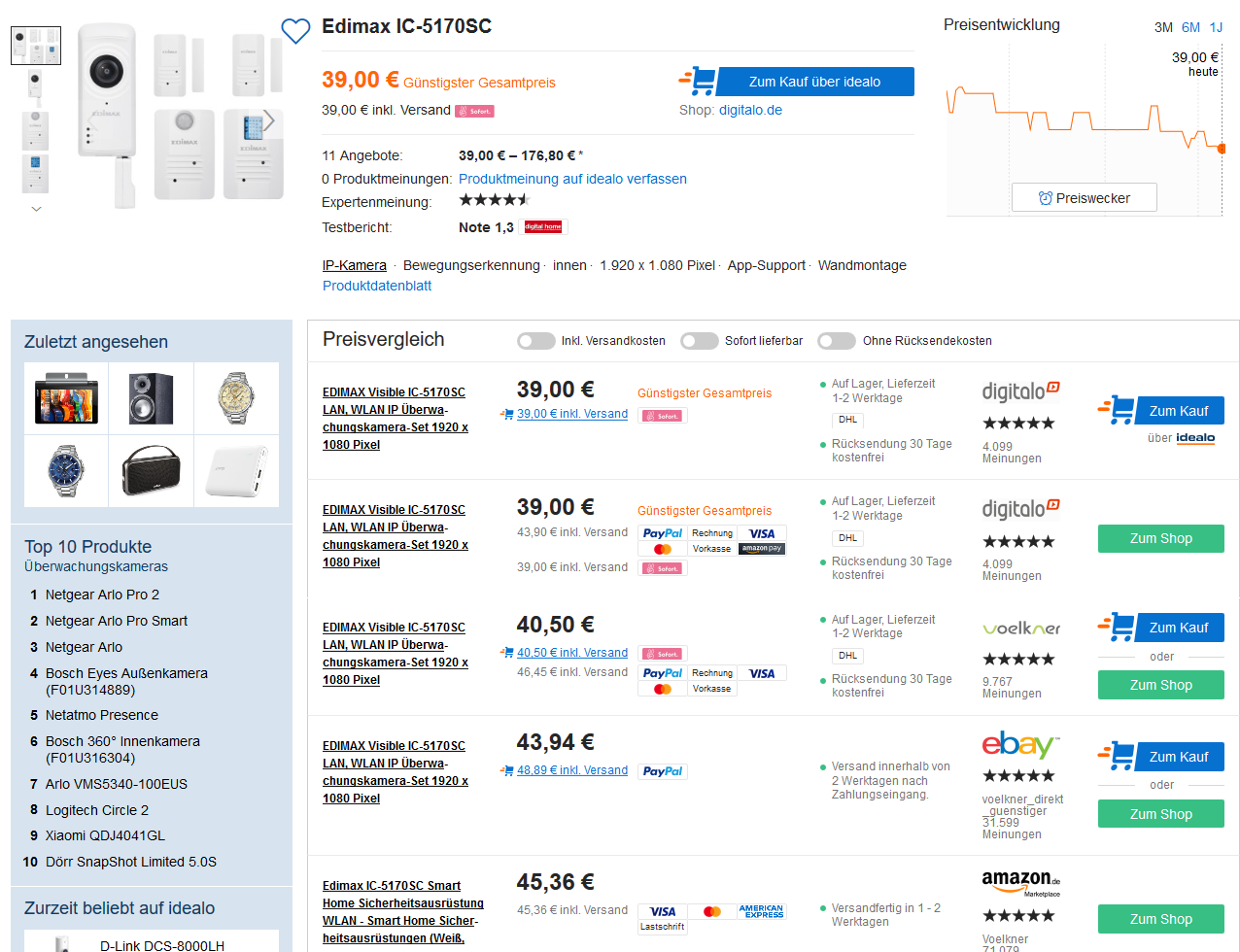Viewport: 1240px width, 952px height.
Task: Click the voelkner shop logo
Action: pos(1021,629)
